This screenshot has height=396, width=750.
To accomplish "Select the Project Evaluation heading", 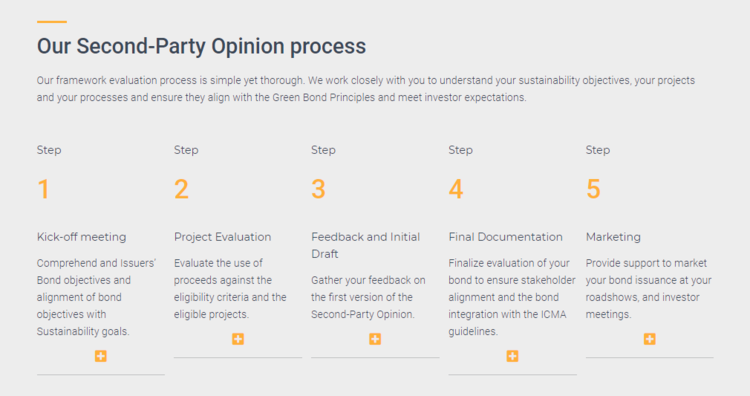I will pos(222,237).
